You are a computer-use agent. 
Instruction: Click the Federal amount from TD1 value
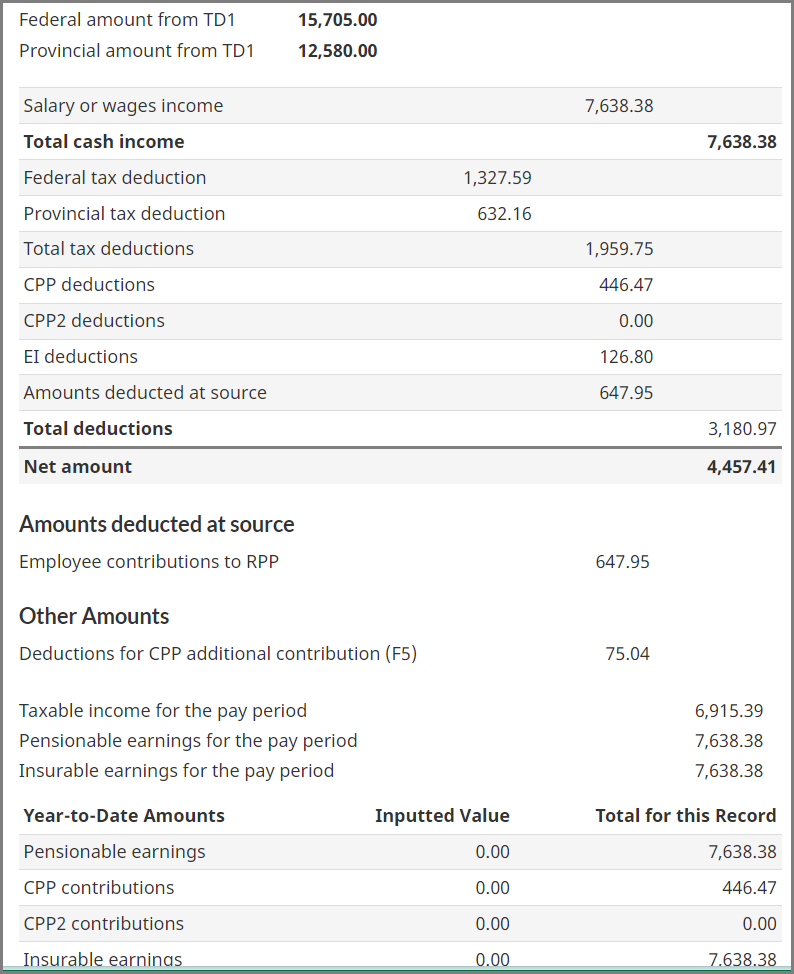point(337,20)
